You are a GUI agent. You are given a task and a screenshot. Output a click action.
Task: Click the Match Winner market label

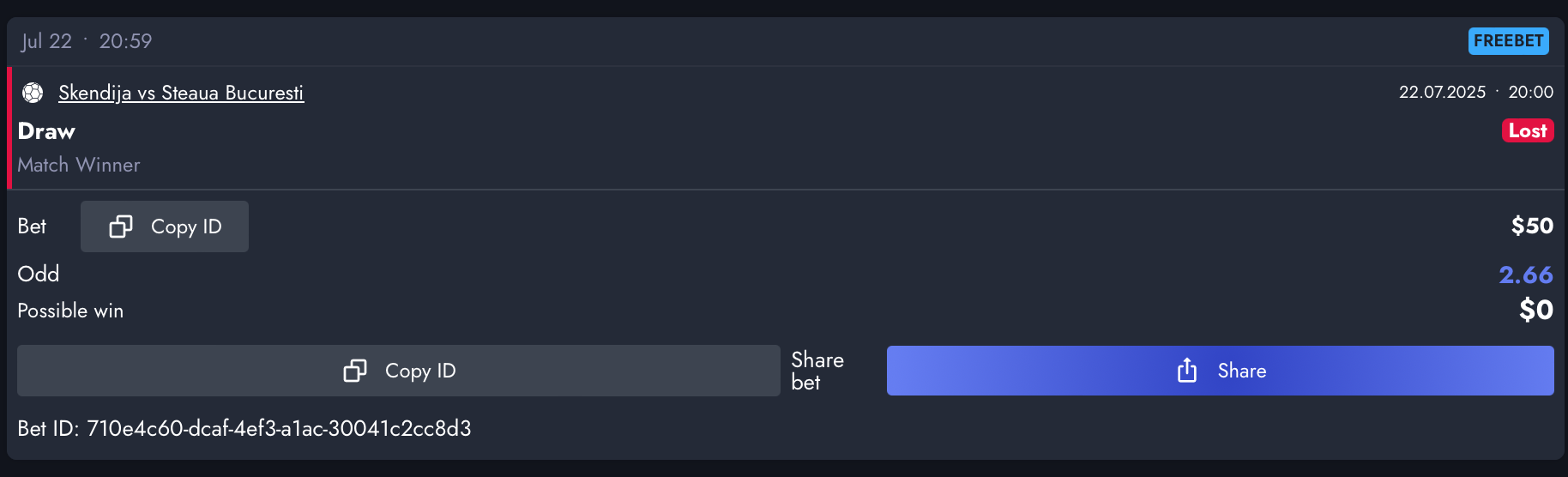79,165
